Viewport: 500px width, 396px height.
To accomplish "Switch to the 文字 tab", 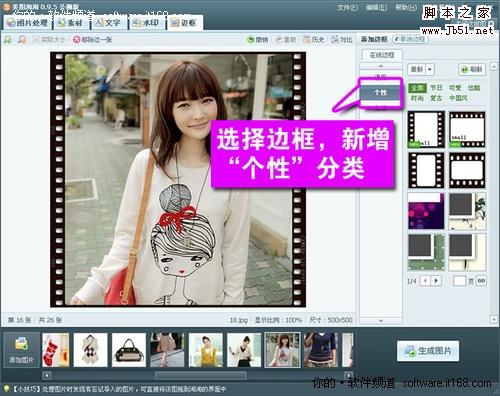I will coord(108,23).
